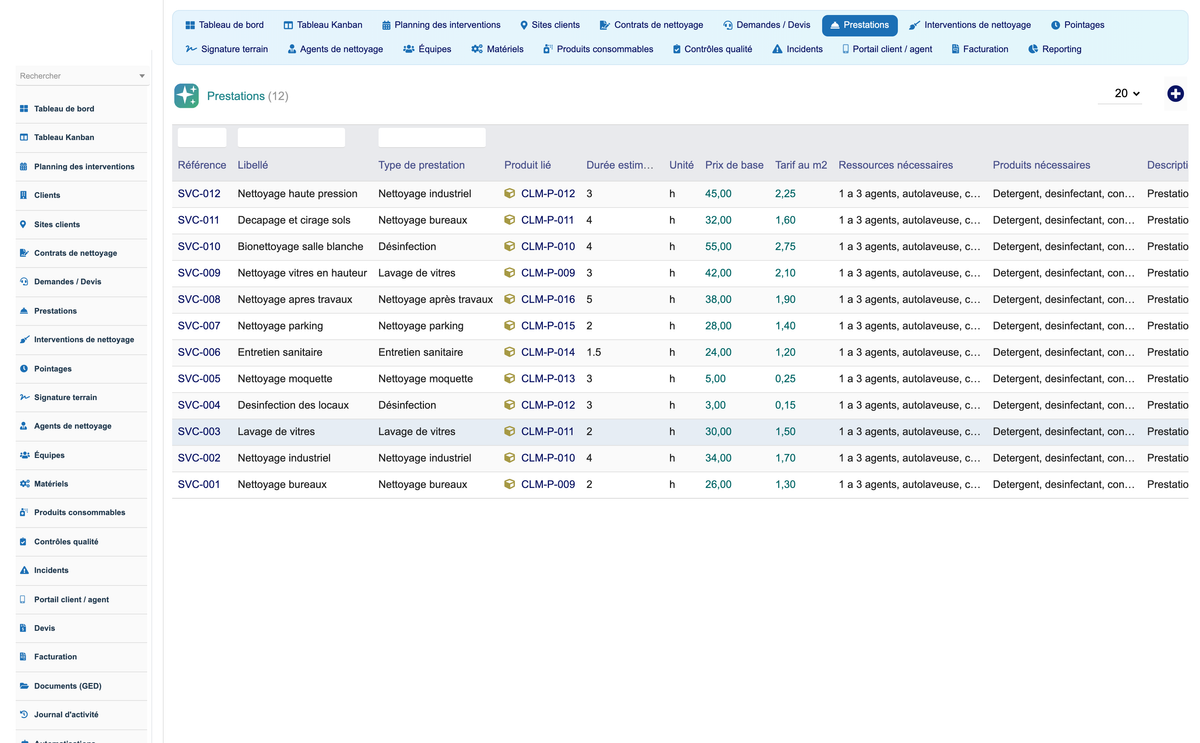Click the Journal d'activité history icon in sidebar
The width and height of the screenshot is (1200, 743).
(24, 715)
